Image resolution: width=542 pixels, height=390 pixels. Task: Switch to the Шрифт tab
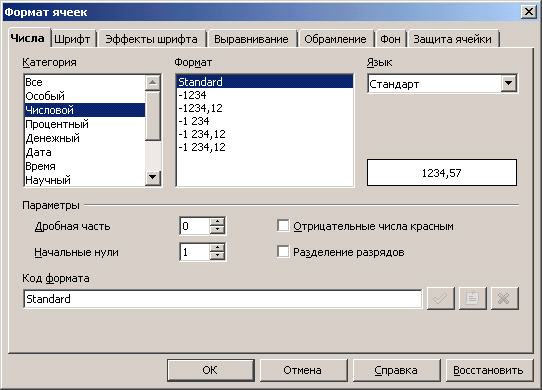(x=72, y=39)
